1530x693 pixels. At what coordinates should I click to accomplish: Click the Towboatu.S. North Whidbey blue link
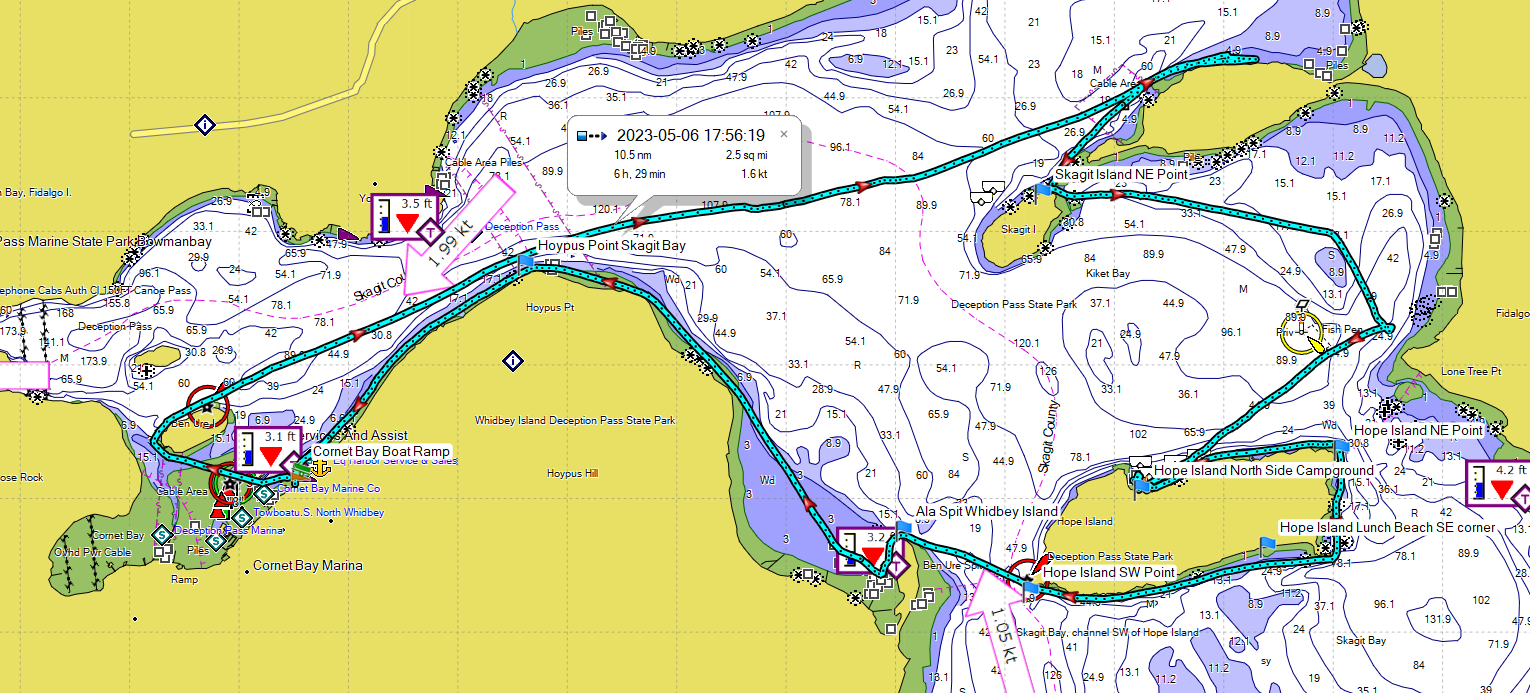318,512
